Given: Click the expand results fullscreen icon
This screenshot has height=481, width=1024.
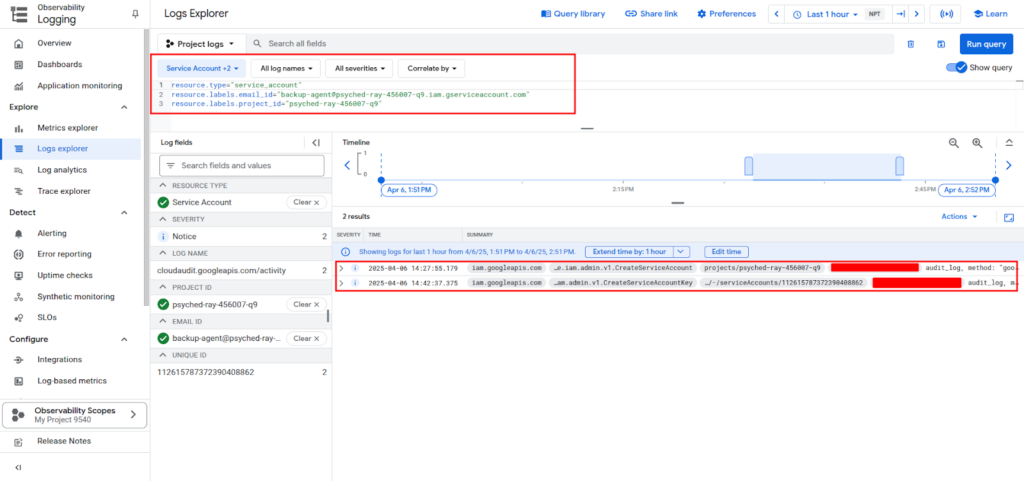Looking at the screenshot, I should pyautogui.click(x=1009, y=217).
